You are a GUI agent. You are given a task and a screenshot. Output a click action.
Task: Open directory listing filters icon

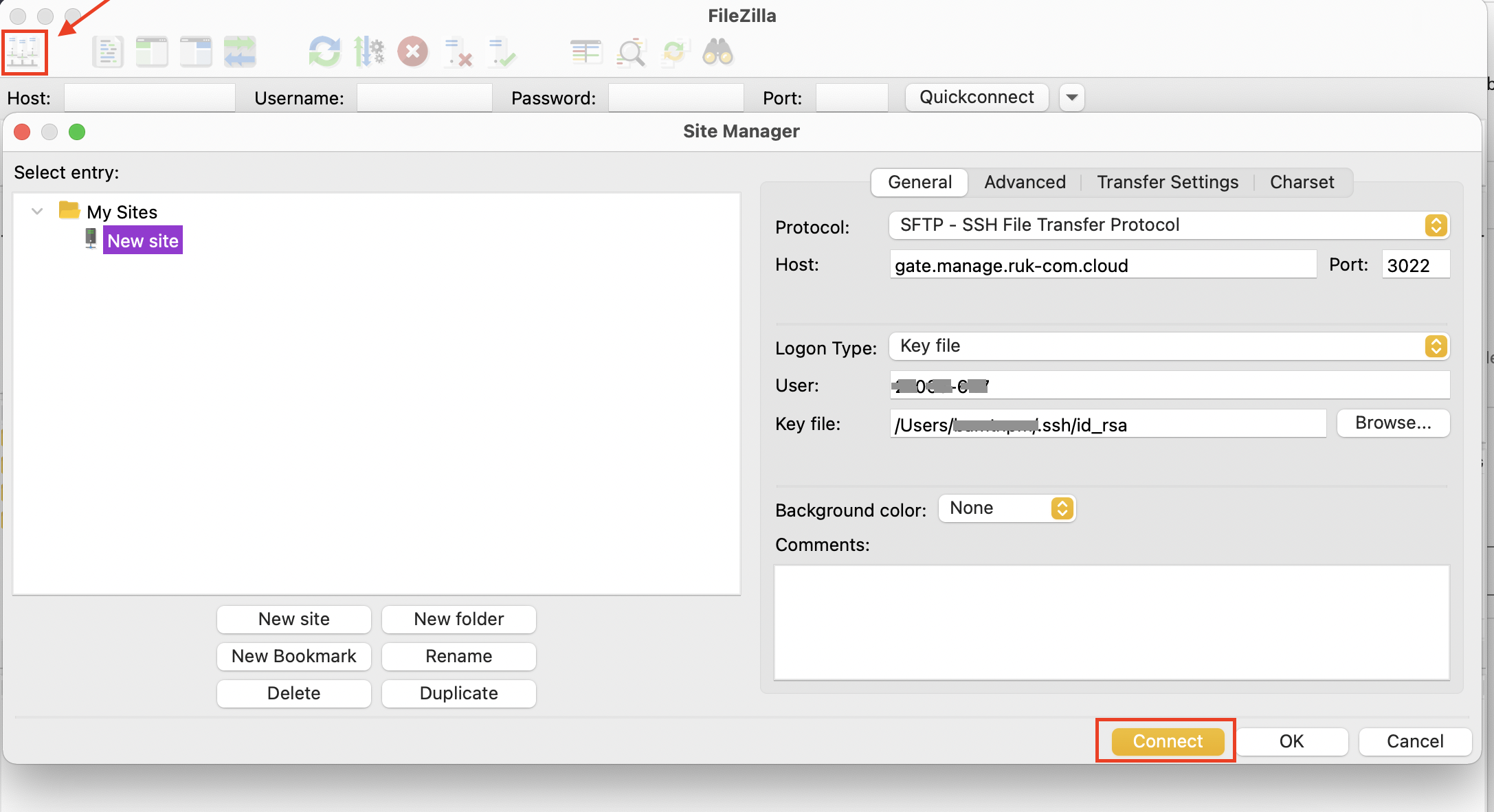click(586, 52)
